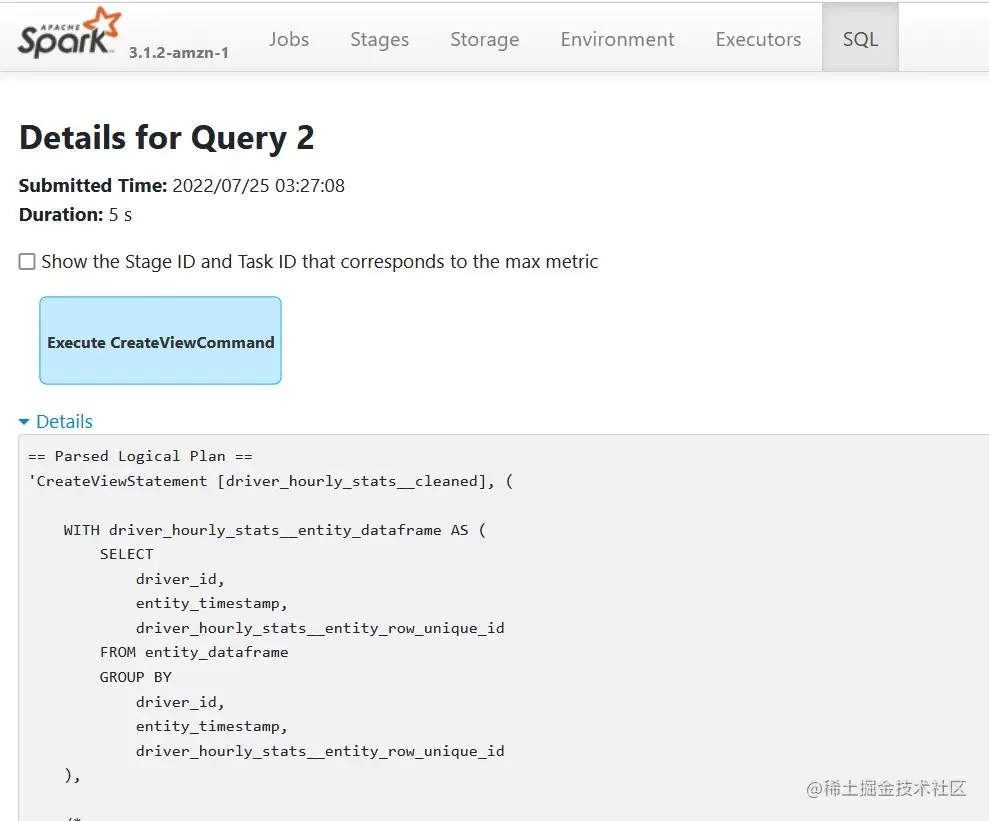This screenshot has width=989, height=821.
Task: Click the Submitted Time value
Action: coord(258,186)
